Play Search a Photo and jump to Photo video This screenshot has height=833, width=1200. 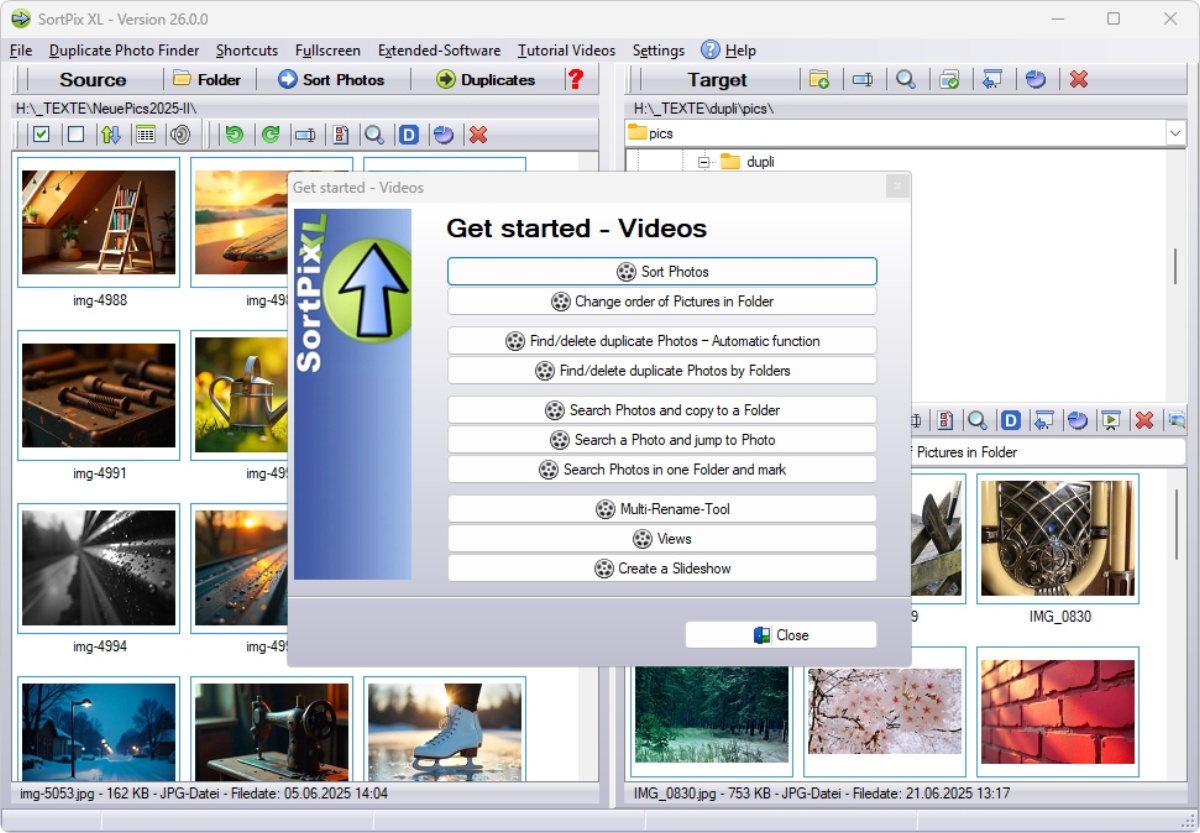(662, 440)
